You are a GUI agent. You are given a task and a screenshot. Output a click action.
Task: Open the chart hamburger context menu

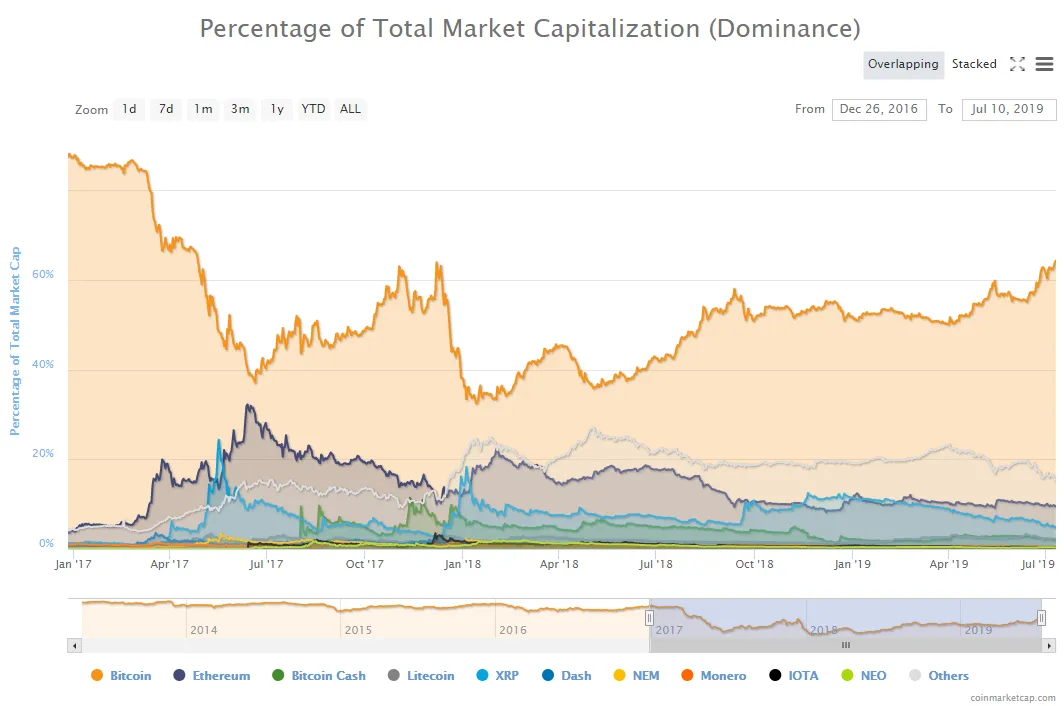(x=1044, y=64)
